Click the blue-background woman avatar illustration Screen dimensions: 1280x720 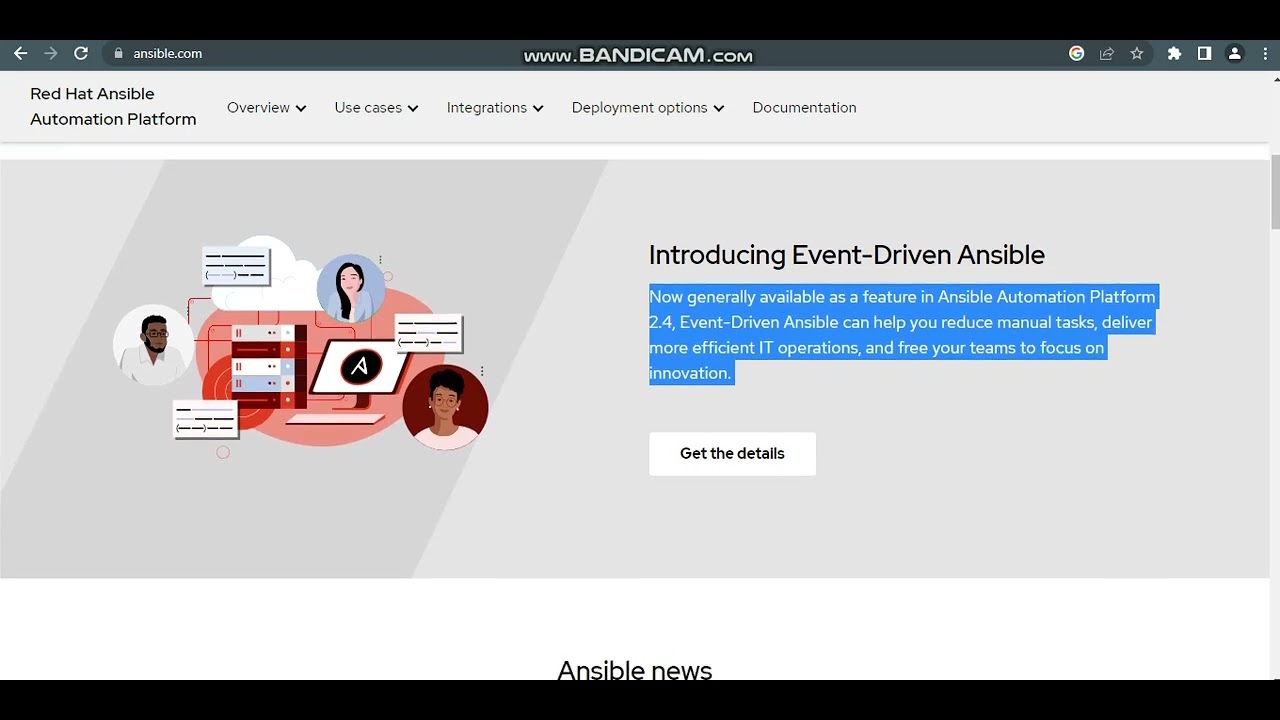point(351,288)
